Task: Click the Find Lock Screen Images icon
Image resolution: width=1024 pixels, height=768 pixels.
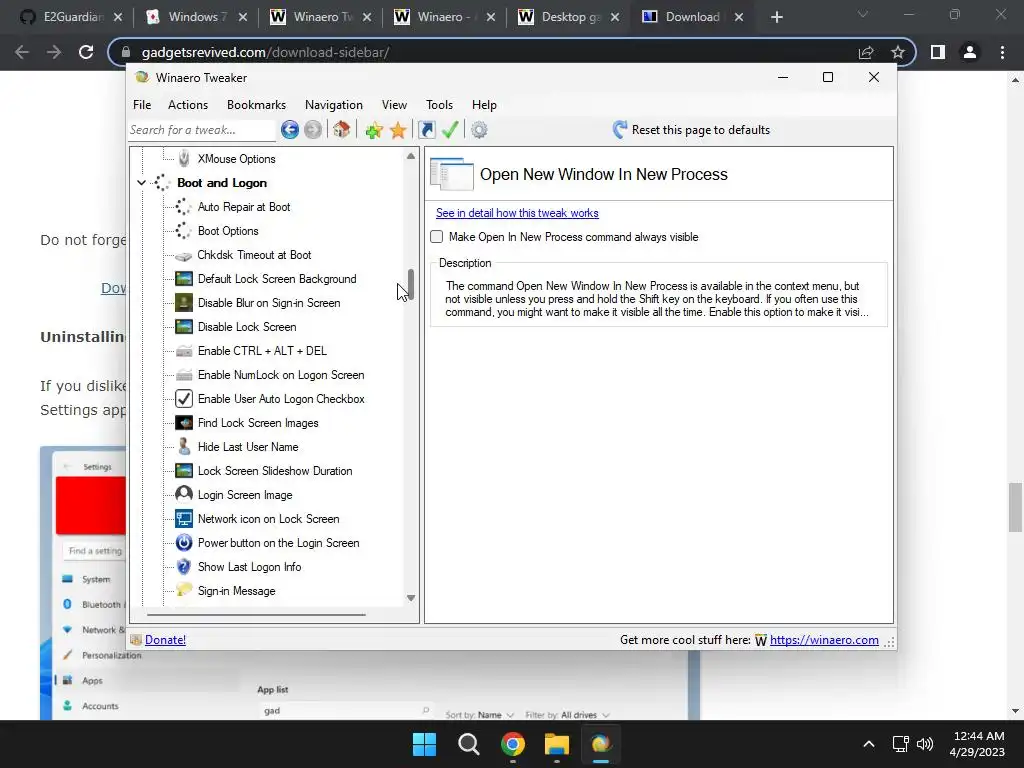Action: tap(184, 423)
